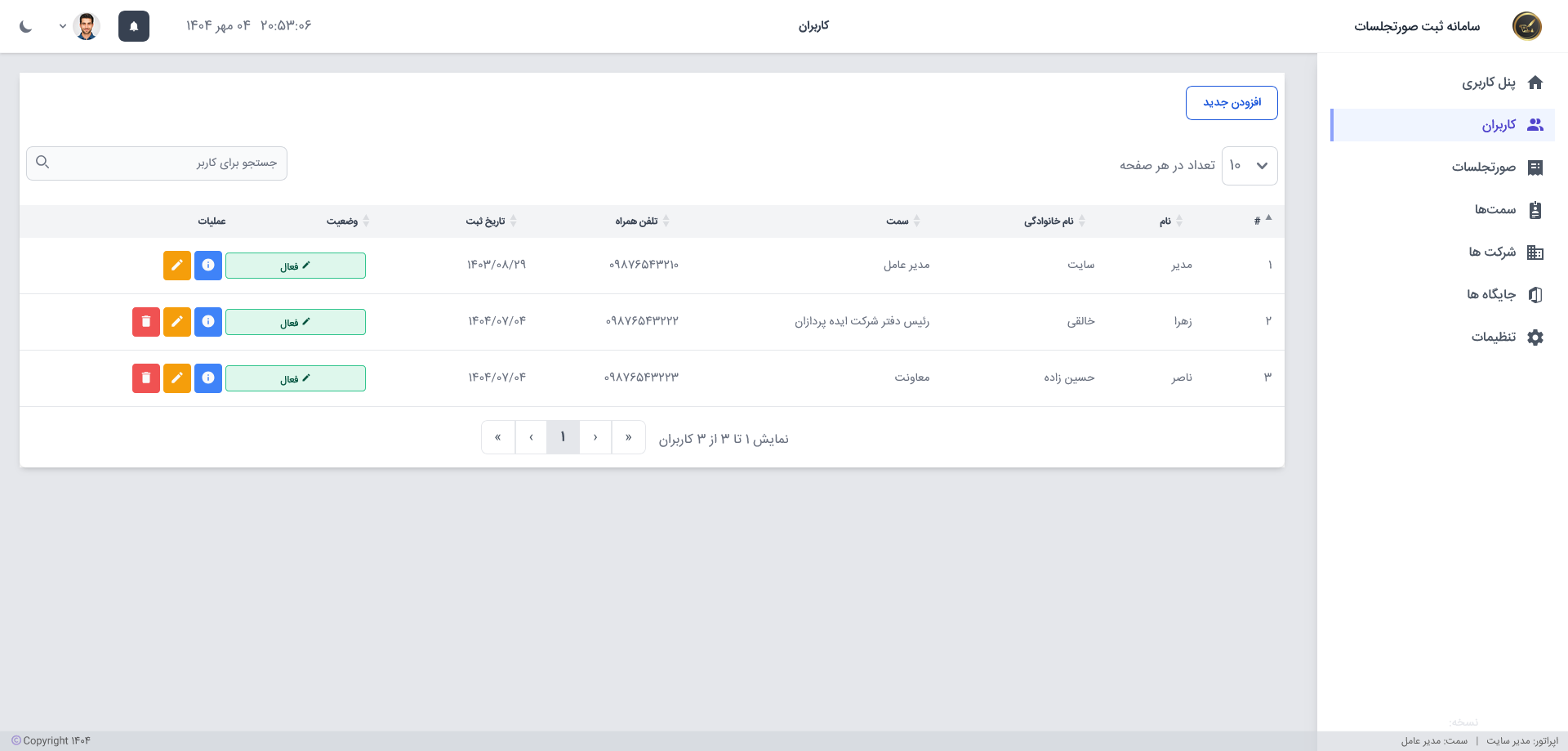Delete user ناصر حسین زاده
Screen dimensions: 1568x751
[x=146, y=378]
